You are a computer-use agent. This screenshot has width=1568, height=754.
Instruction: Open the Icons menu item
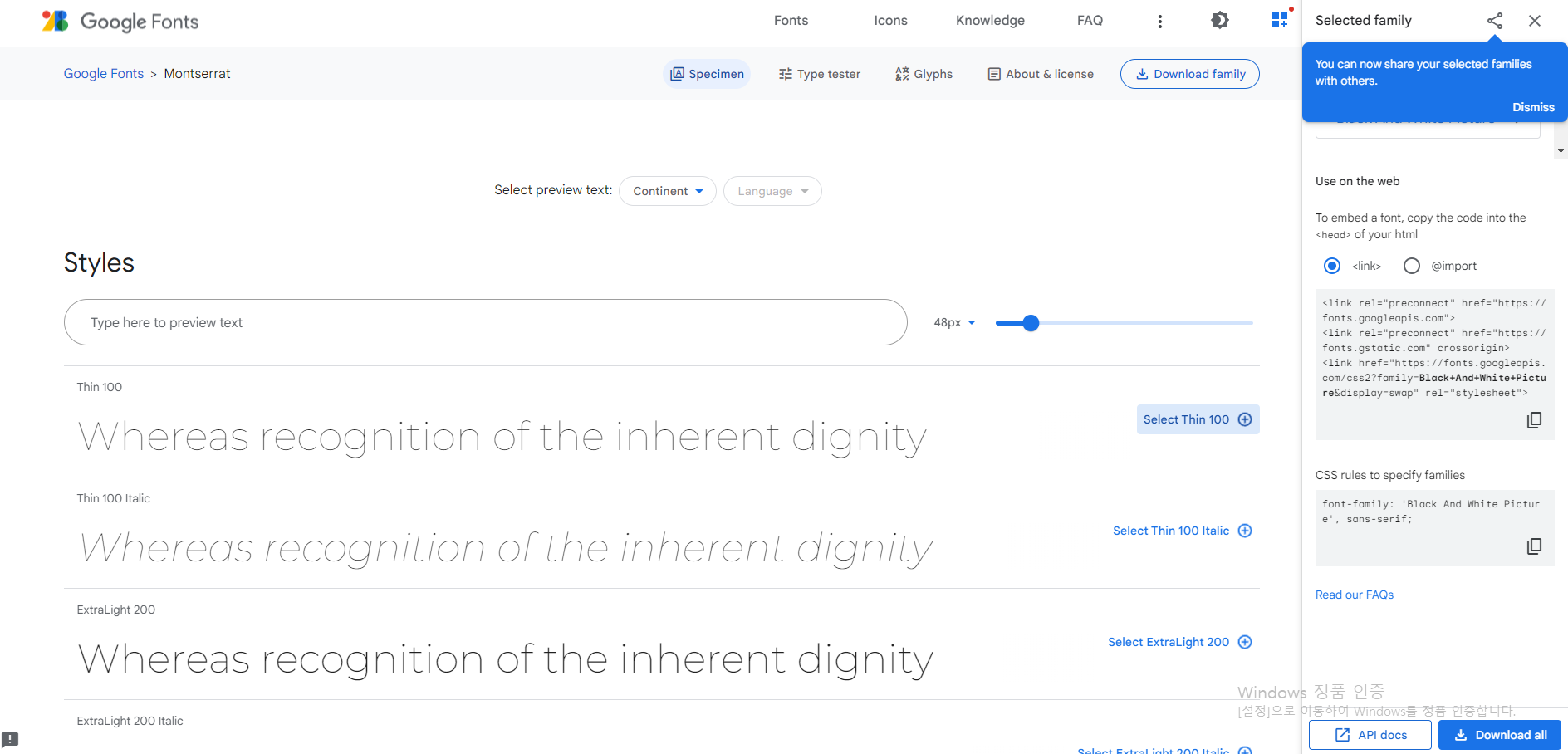[x=890, y=21]
